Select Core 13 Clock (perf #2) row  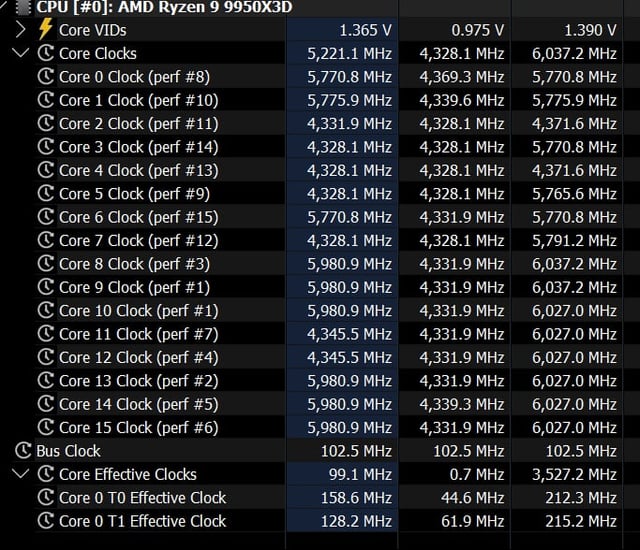(139, 381)
